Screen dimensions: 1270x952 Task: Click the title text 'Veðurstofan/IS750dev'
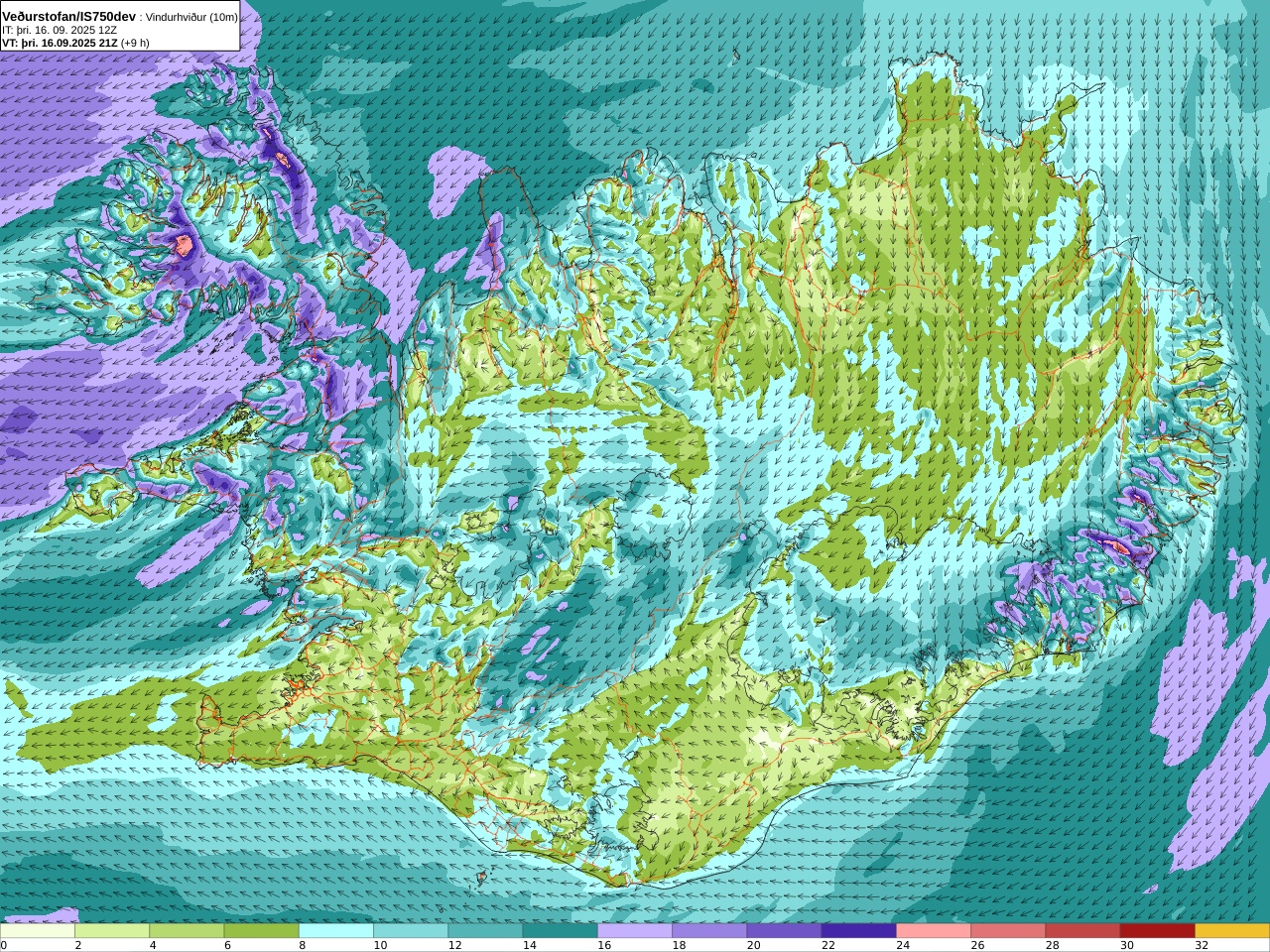[68, 17]
